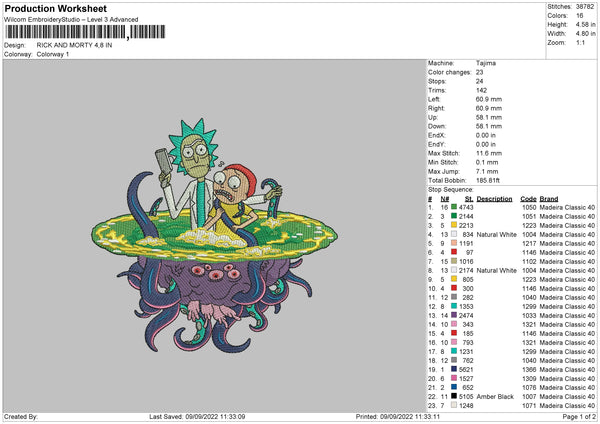Select thread code 1102 in row 7
The width and height of the screenshot is (600, 424).
pyautogui.click(x=529, y=261)
